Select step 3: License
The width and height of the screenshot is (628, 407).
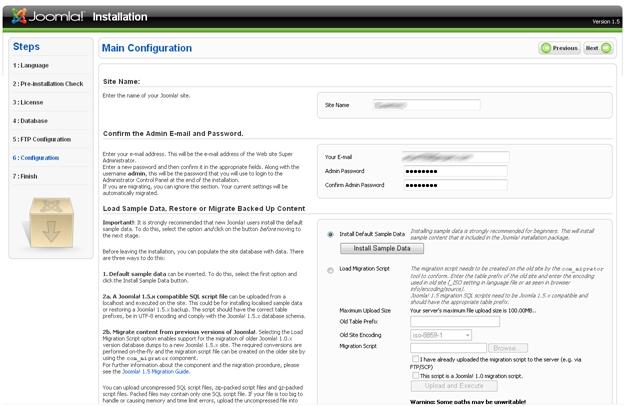(x=28, y=102)
